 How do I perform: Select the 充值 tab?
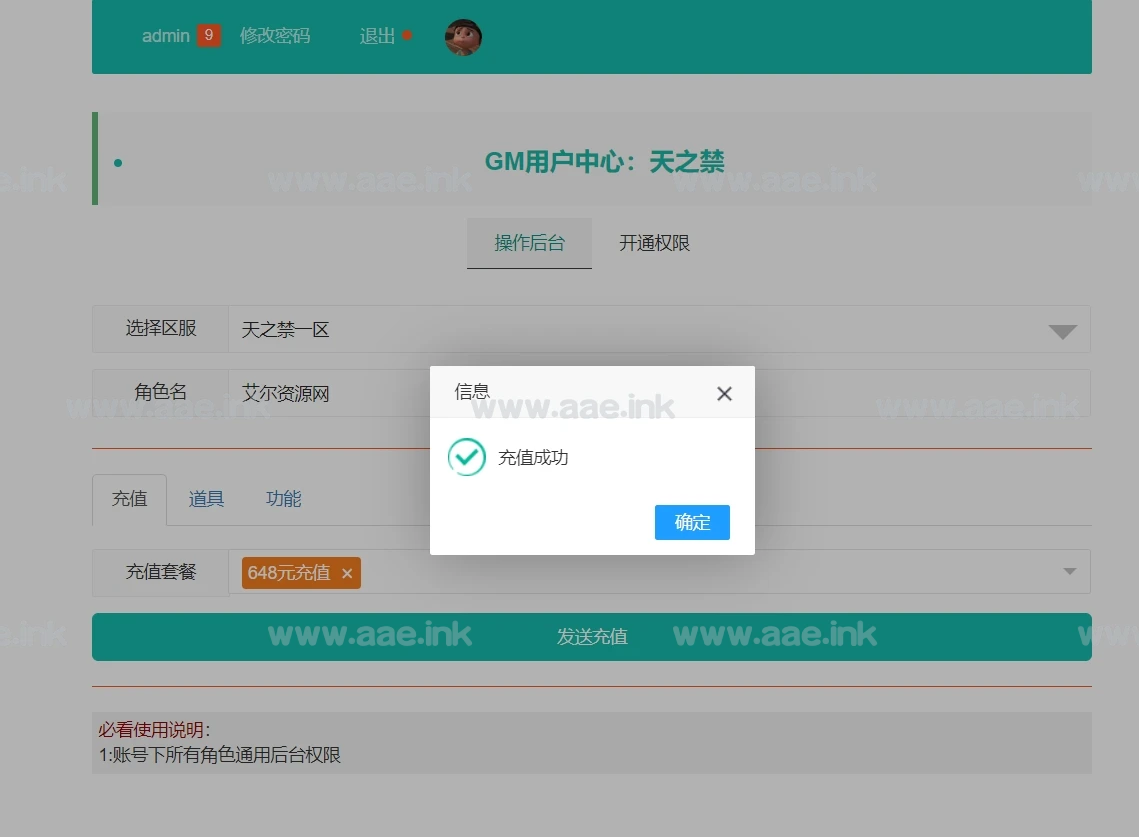(x=129, y=499)
